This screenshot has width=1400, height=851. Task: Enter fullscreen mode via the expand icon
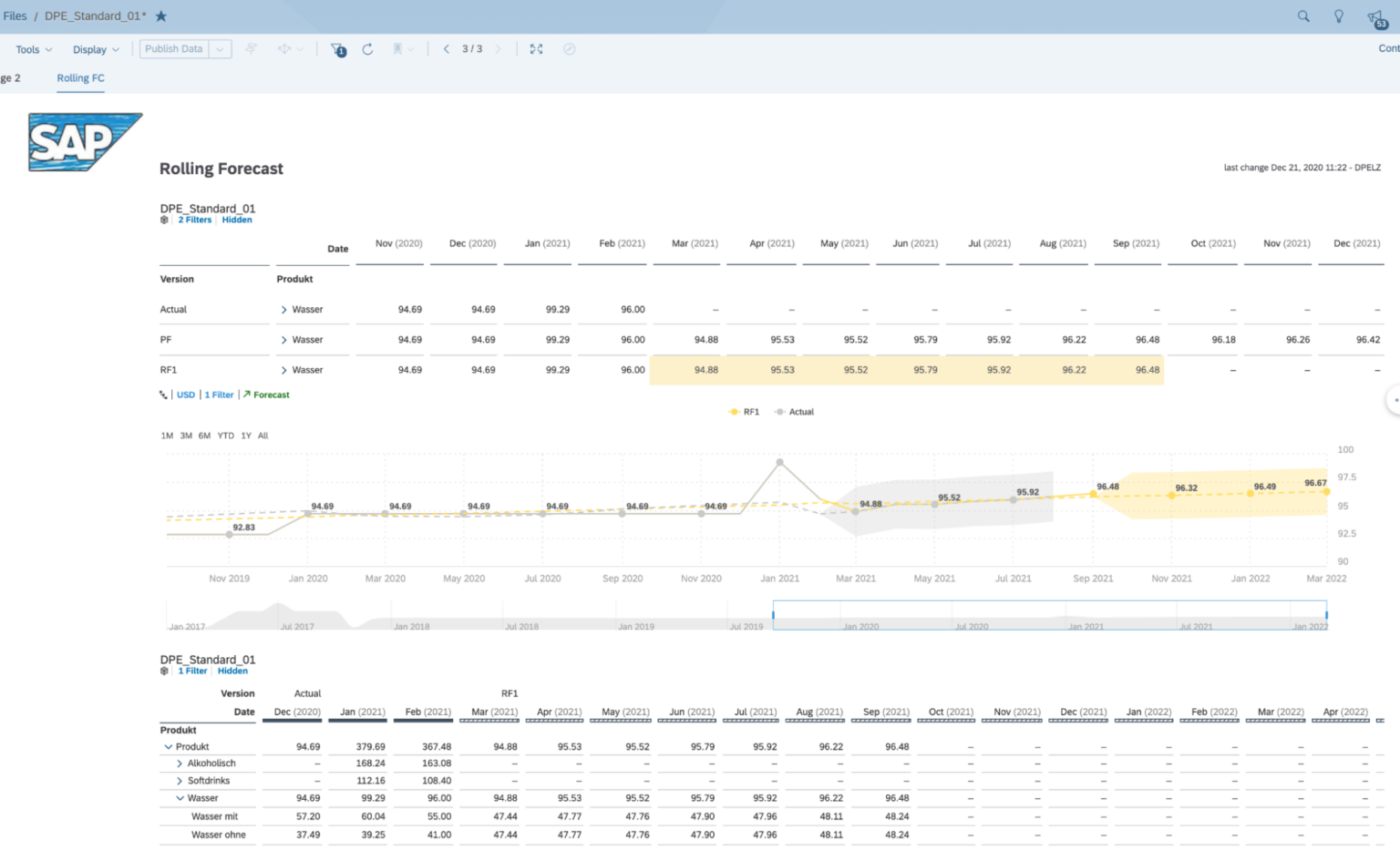coord(537,49)
